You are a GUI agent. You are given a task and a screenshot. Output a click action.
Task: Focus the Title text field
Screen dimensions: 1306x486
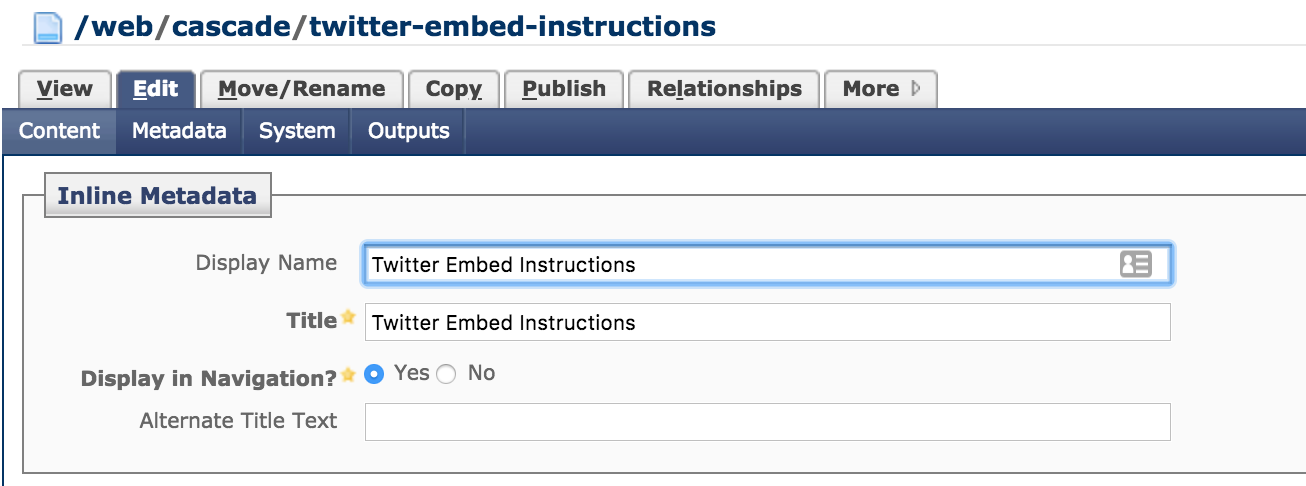[x=767, y=323]
